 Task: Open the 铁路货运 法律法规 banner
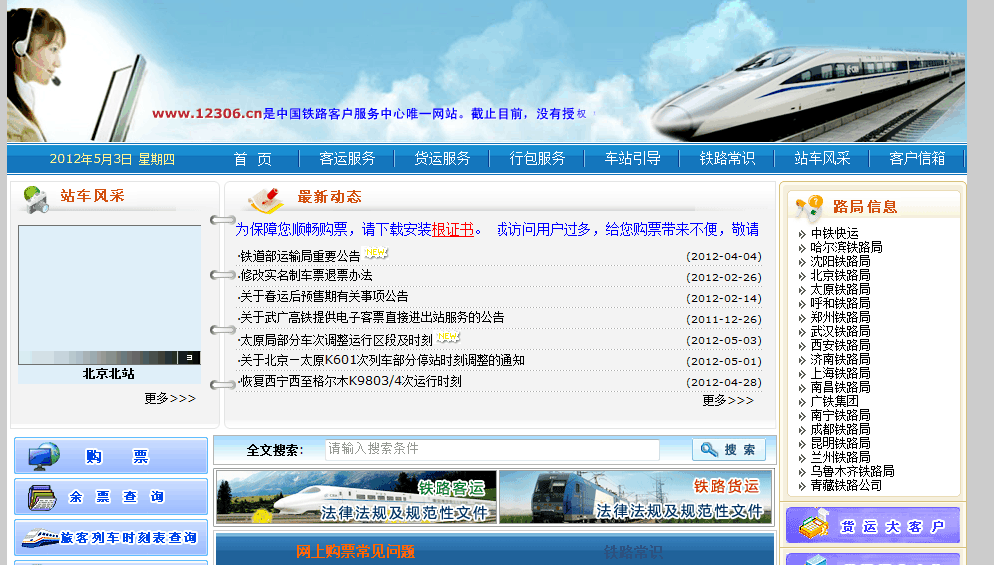pyautogui.click(x=636, y=497)
